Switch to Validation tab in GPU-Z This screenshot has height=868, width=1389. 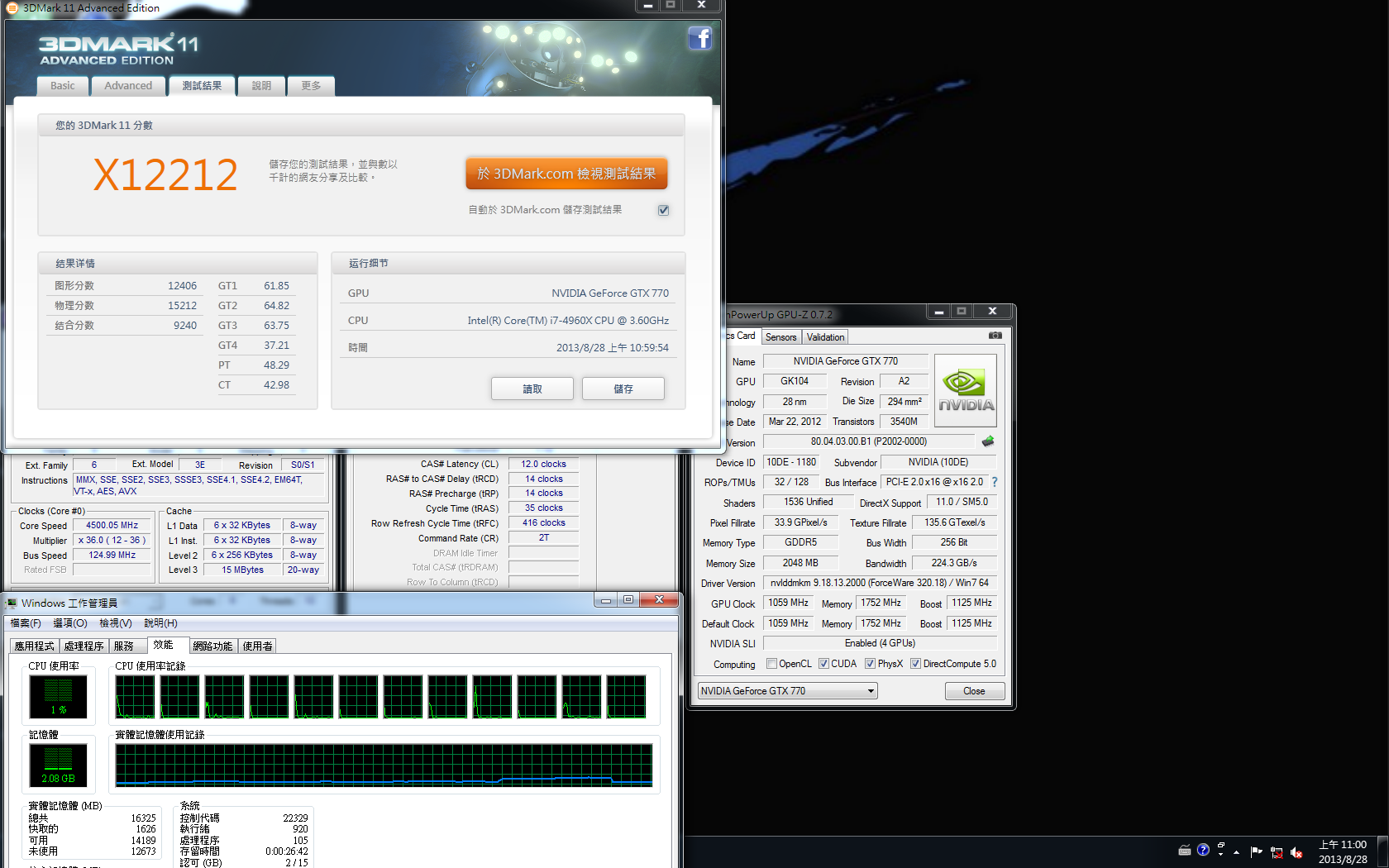pos(825,337)
